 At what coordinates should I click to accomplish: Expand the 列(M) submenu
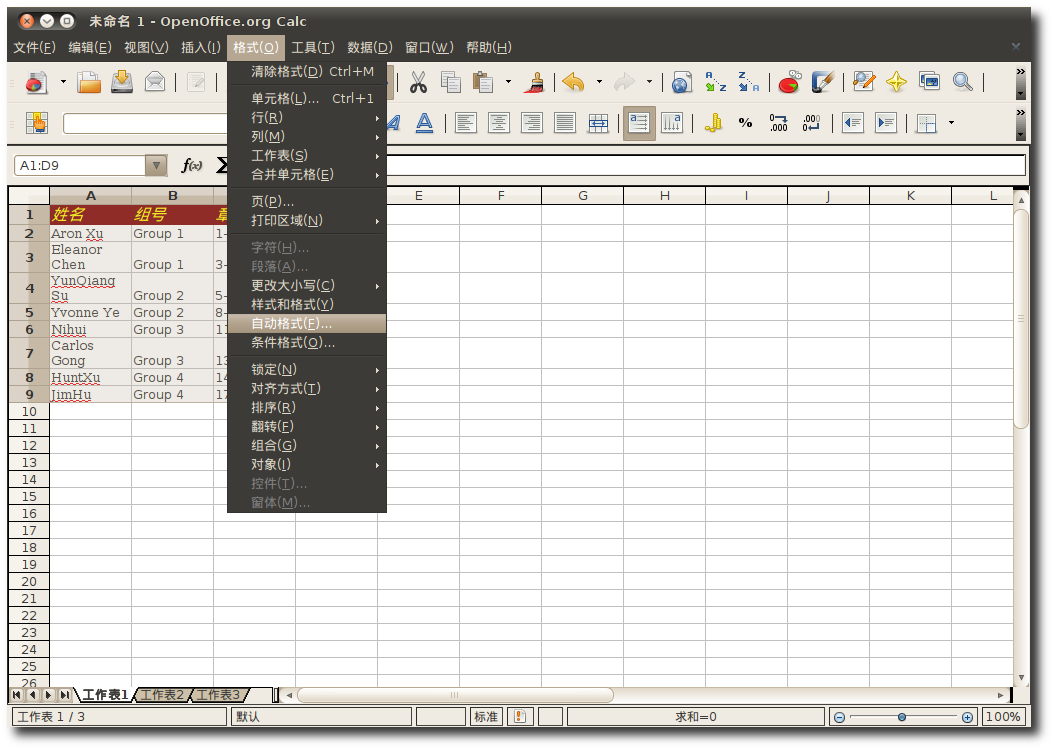click(x=307, y=136)
